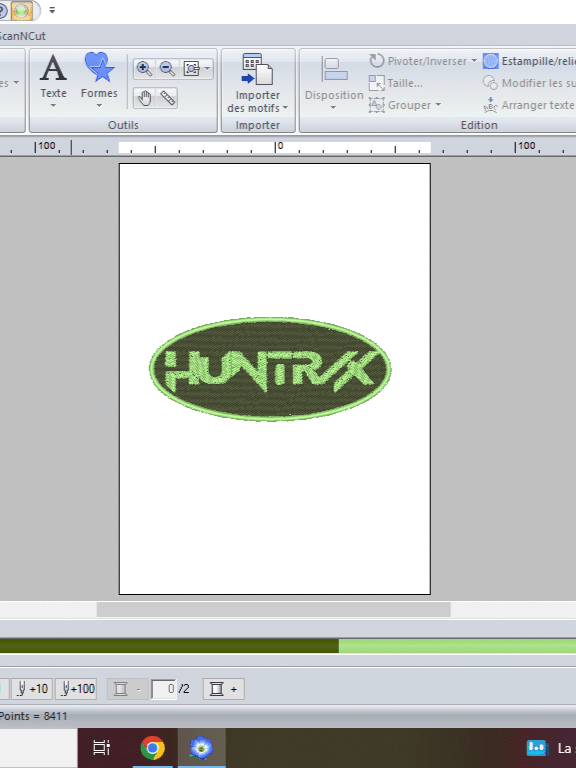Click the Taille size icon

coord(377,83)
